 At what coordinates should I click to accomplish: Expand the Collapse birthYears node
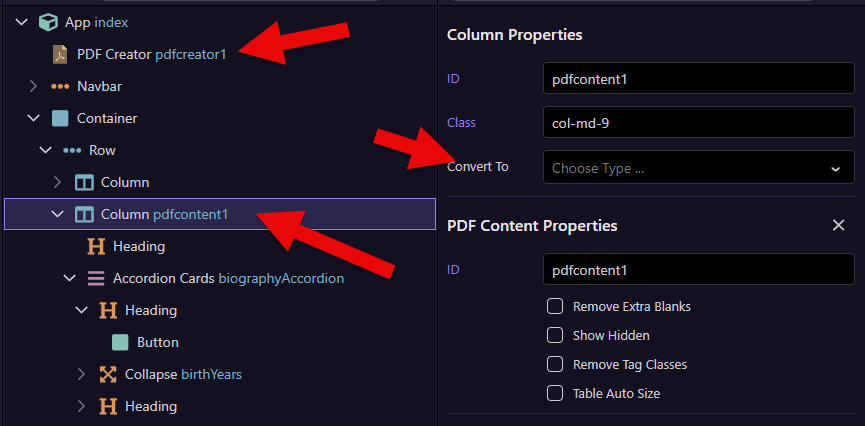(82, 375)
